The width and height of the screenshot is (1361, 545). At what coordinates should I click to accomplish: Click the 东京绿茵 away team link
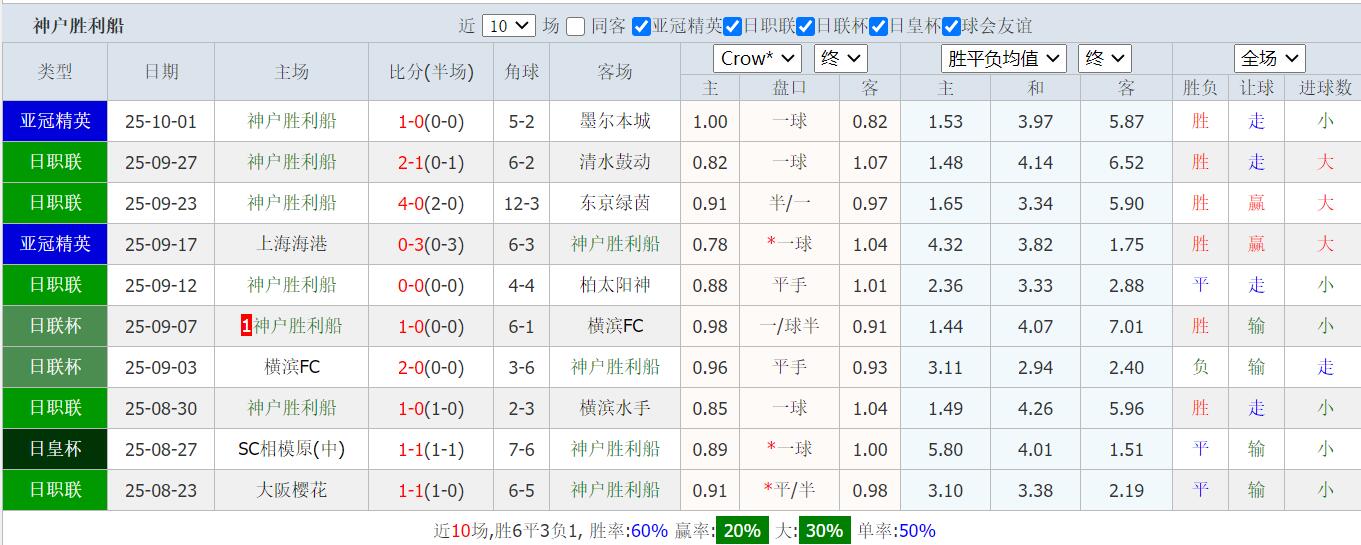click(x=615, y=203)
